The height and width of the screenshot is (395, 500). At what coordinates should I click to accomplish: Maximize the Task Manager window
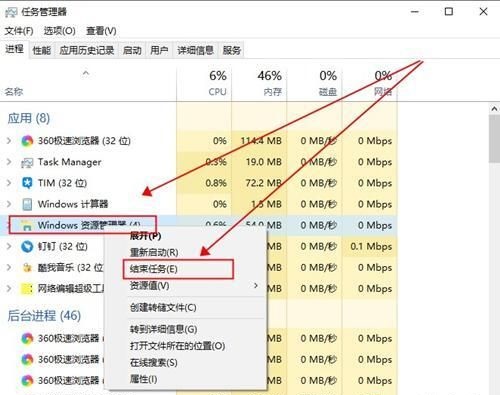click(x=449, y=12)
